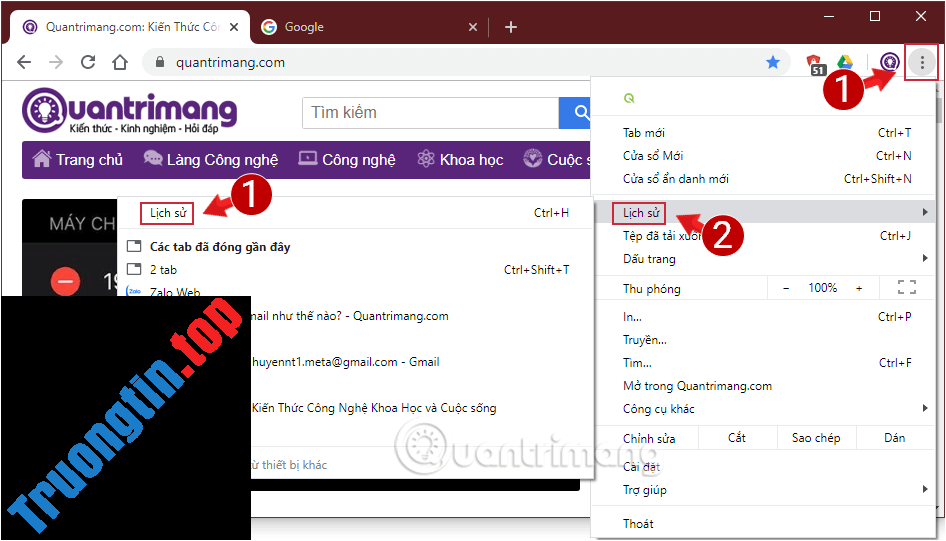Click the Các tab đã đóng gần đây heading
Image resolution: width=946 pixels, height=541 pixels.
coord(220,247)
